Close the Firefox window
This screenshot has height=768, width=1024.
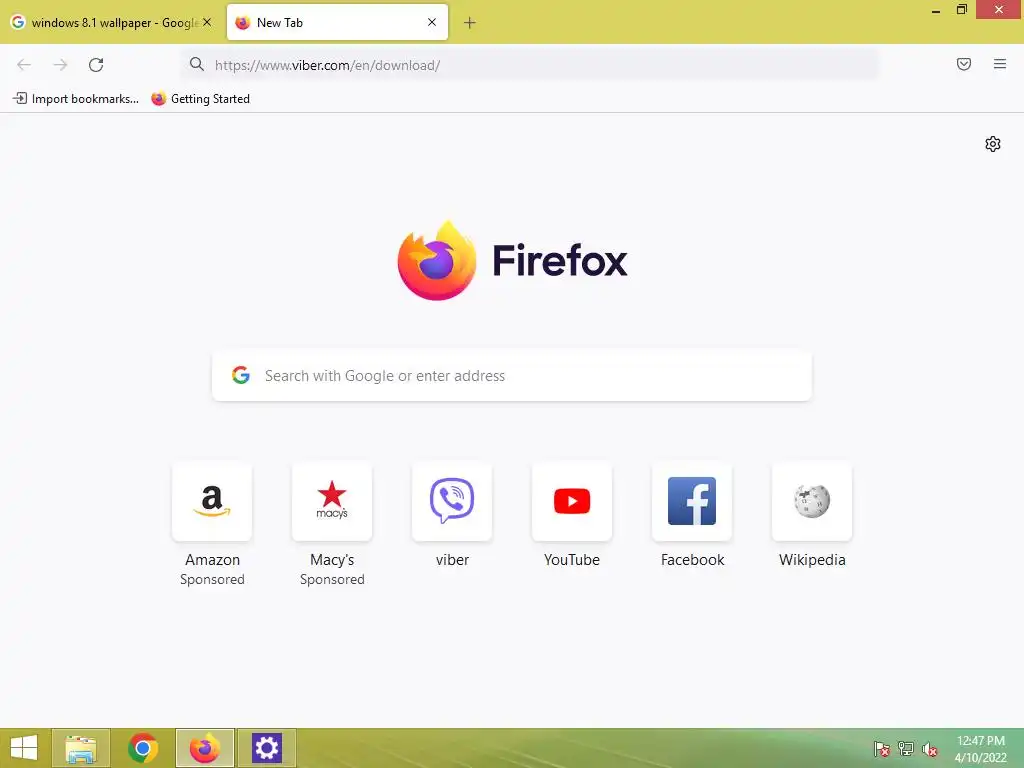pos(999,10)
